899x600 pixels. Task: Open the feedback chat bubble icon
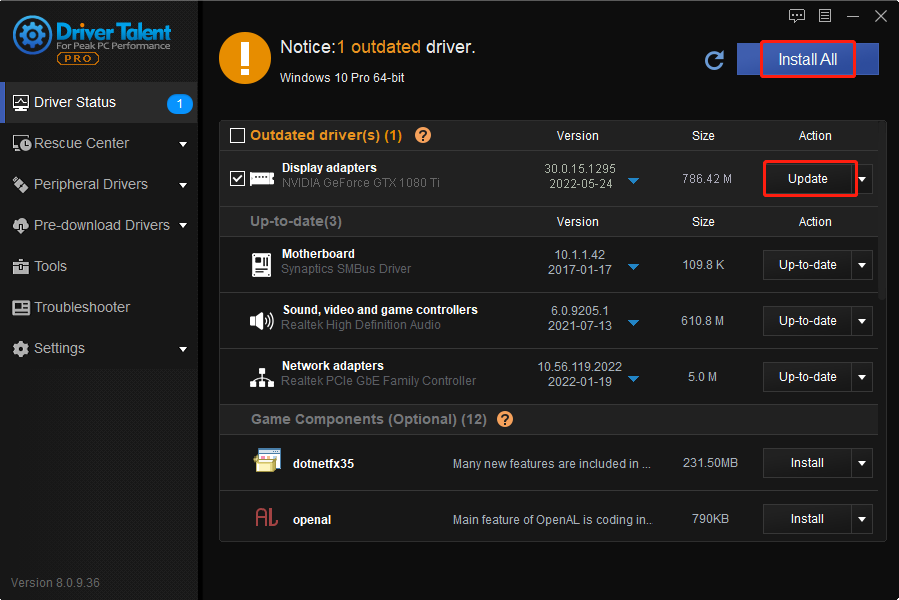point(796,16)
